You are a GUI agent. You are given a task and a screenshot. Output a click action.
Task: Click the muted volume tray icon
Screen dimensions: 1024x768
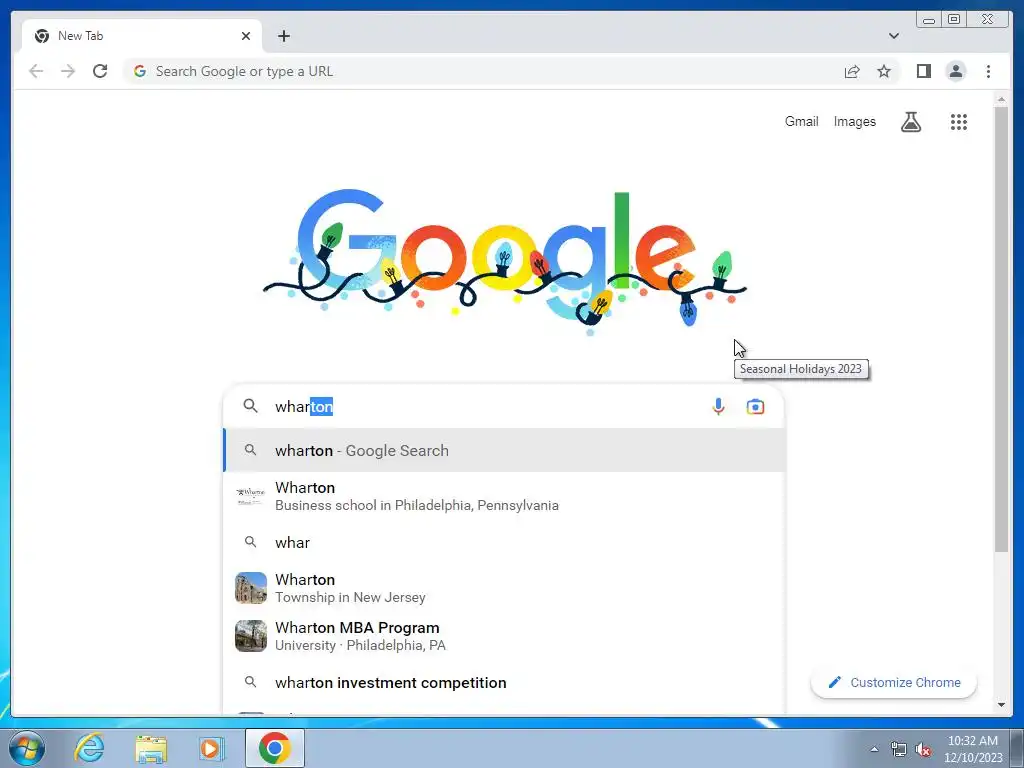[923, 749]
